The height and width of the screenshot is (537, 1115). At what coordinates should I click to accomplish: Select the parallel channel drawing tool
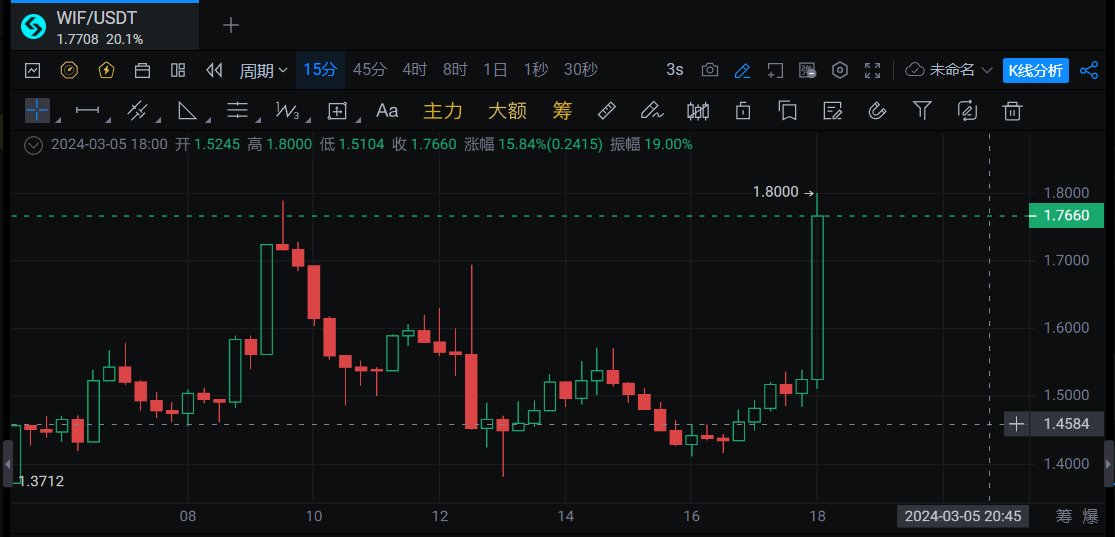point(138,110)
